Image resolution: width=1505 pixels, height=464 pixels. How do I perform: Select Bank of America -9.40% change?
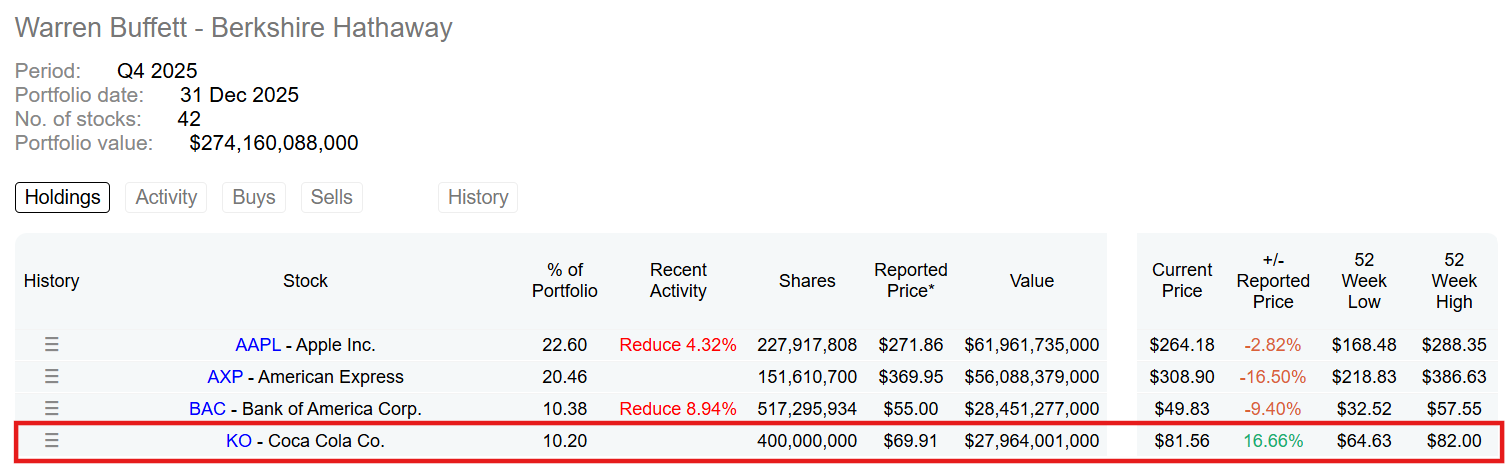(1273, 409)
